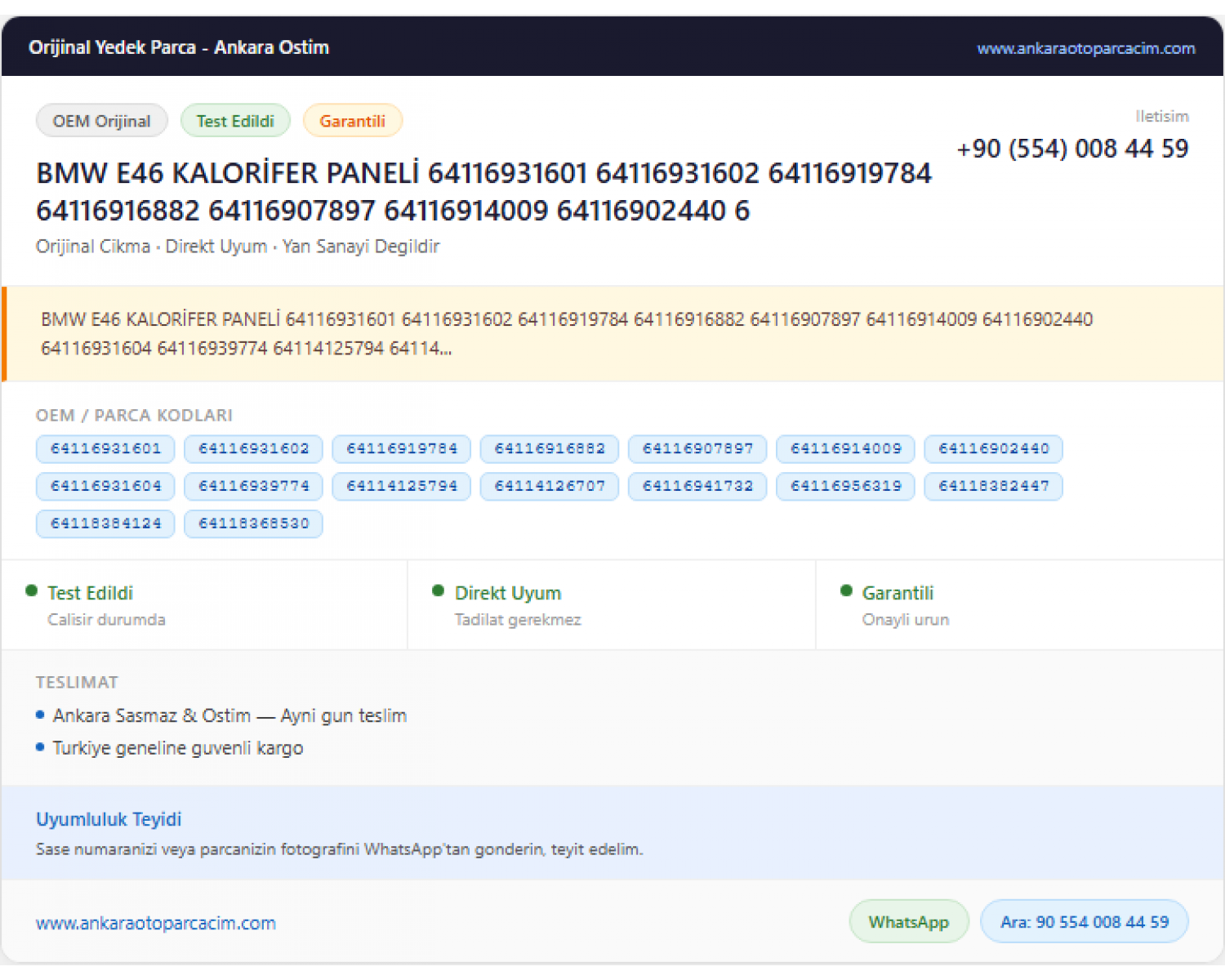Click part code chip 64116956319
The width and height of the screenshot is (1225, 980).
(x=845, y=486)
